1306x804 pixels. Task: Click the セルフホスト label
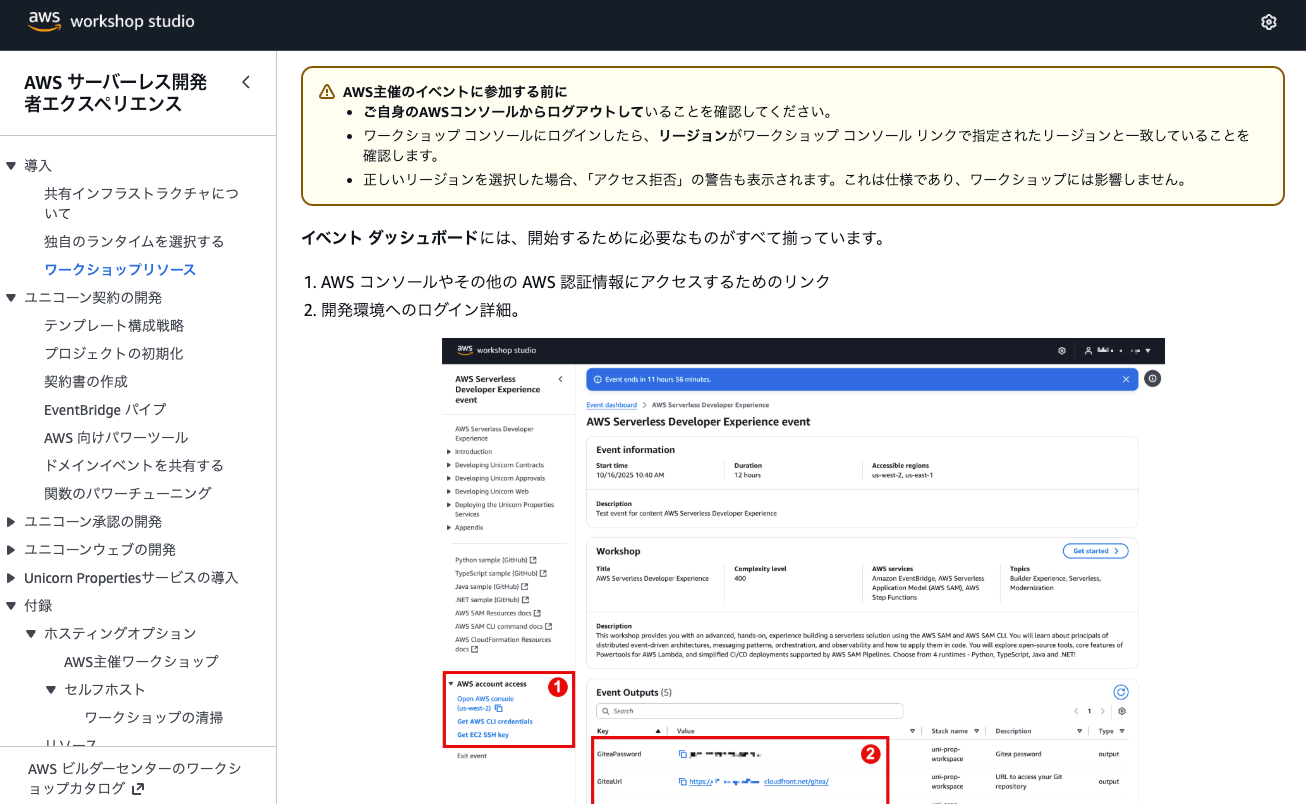[105, 690]
